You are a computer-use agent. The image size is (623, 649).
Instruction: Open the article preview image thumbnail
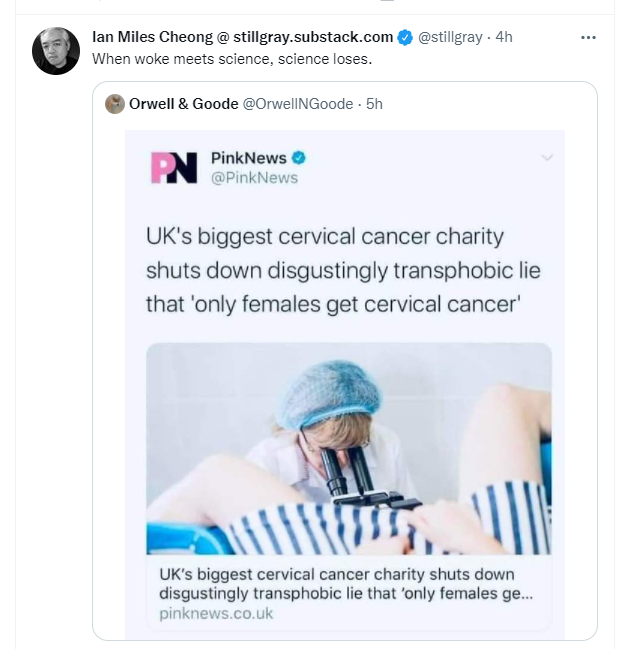click(348, 450)
